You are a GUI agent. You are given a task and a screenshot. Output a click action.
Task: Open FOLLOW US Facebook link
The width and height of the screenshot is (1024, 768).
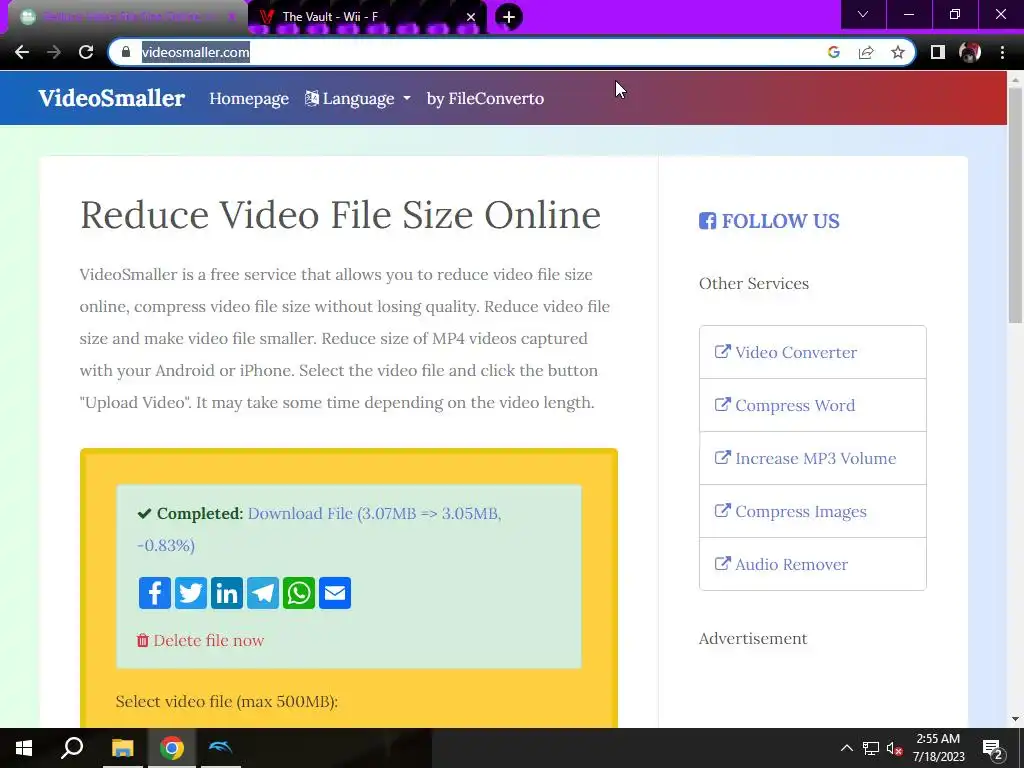(769, 221)
